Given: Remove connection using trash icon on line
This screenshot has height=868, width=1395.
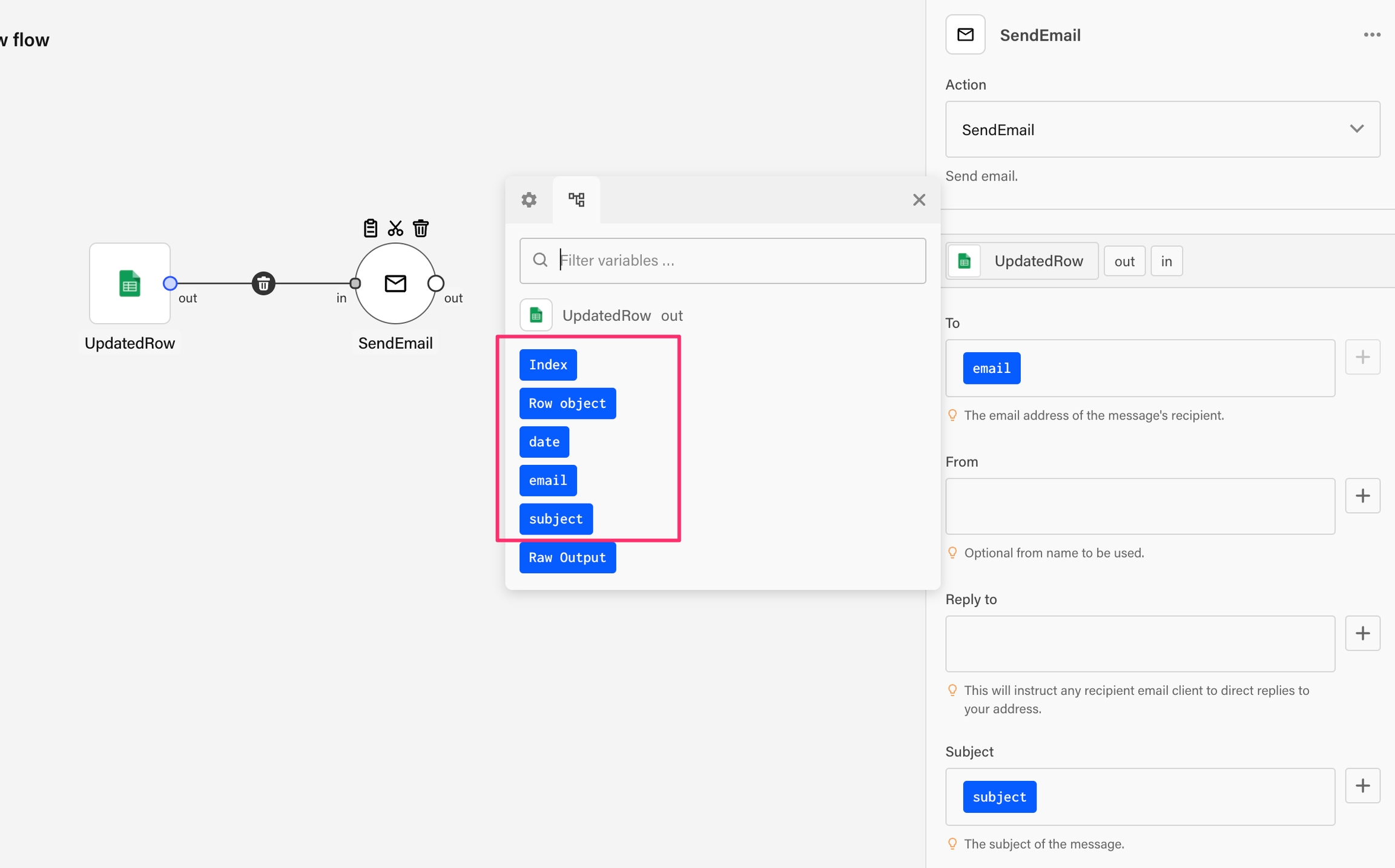Looking at the screenshot, I should coord(263,283).
